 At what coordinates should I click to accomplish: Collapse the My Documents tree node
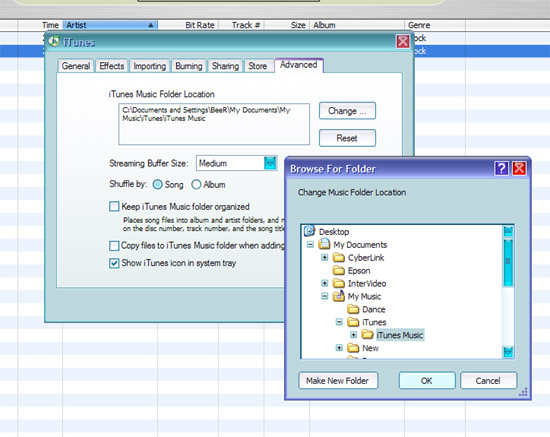[310, 244]
